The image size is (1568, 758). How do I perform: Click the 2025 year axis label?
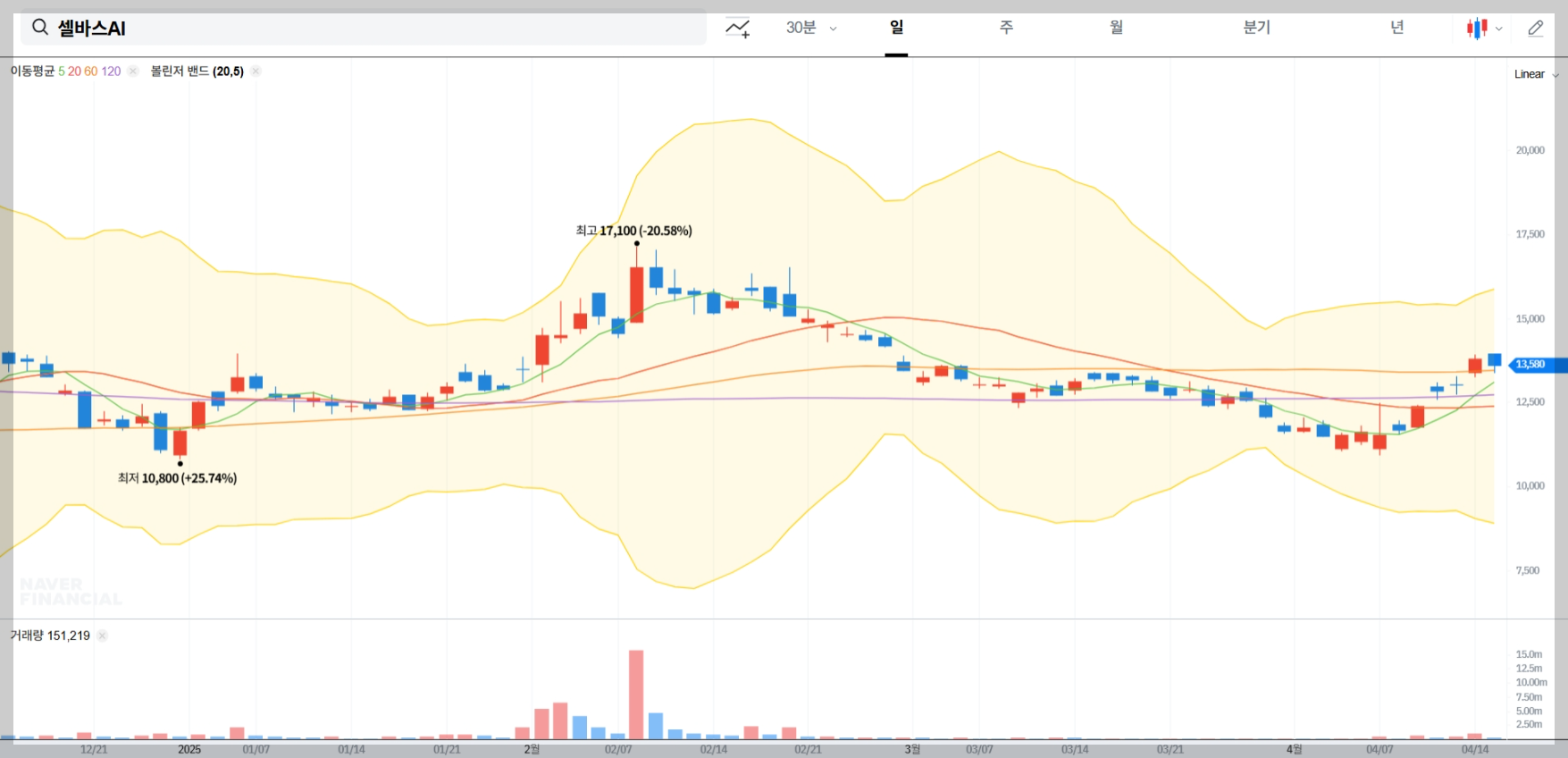pyautogui.click(x=189, y=749)
